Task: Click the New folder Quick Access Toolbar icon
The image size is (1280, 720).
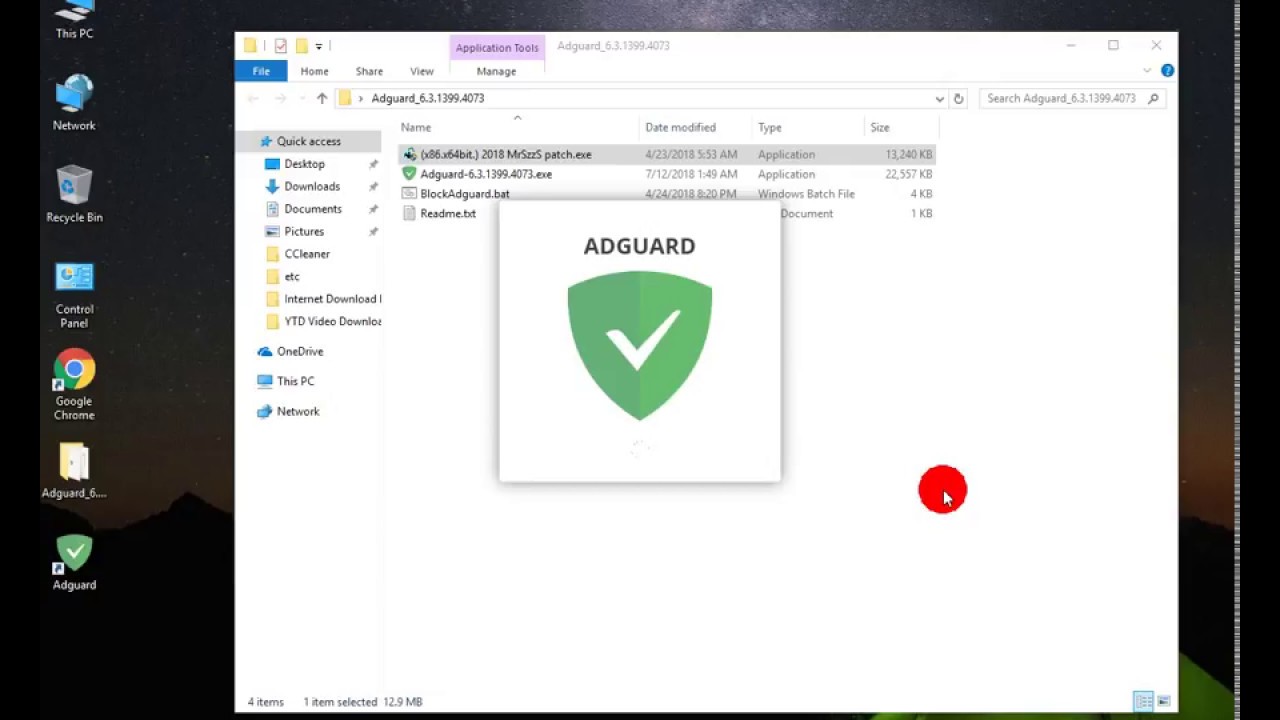Action: 301,45
